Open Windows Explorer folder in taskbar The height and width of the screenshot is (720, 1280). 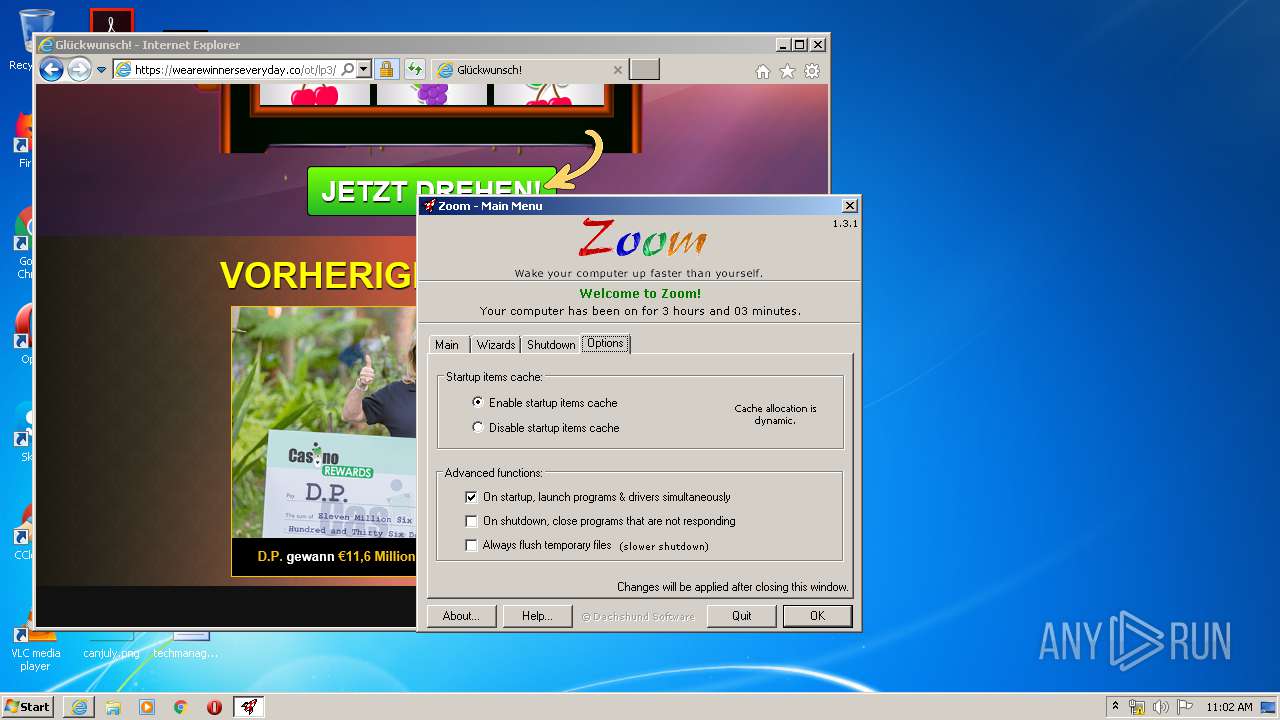(113, 707)
